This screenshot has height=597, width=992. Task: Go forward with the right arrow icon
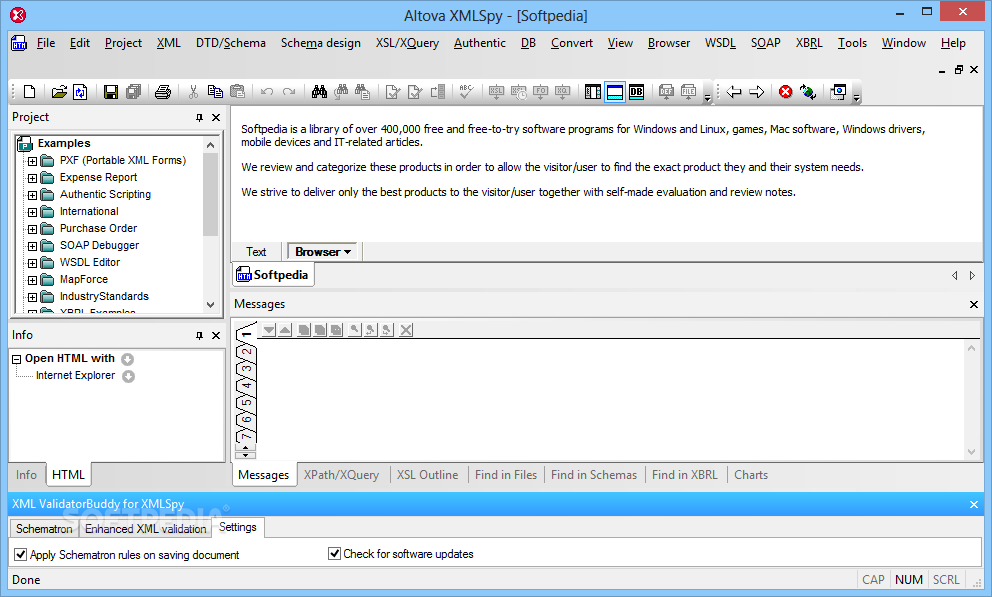(x=756, y=92)
